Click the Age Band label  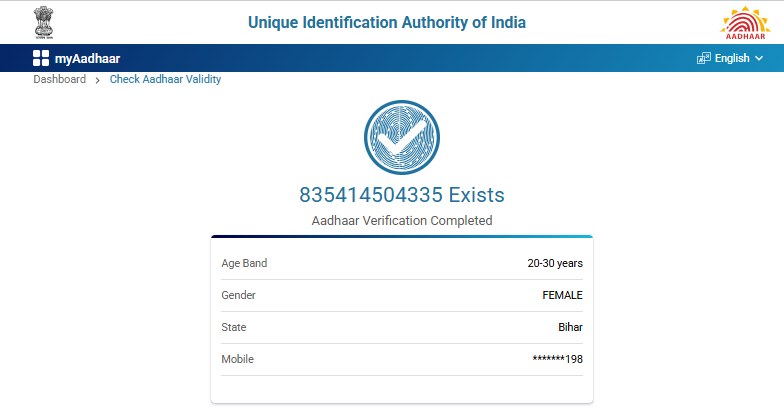point(244,263)
